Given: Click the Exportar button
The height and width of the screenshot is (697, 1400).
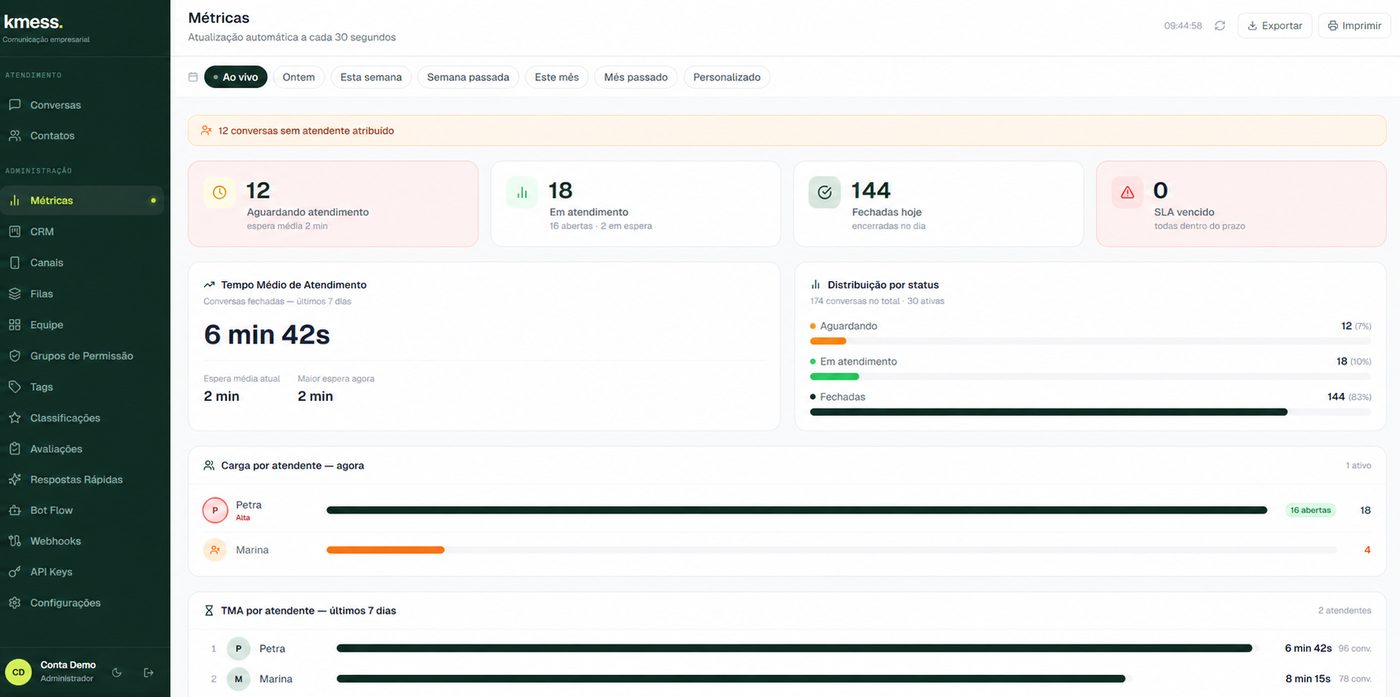Looking at the screenshot, I should pos(1275,26).
